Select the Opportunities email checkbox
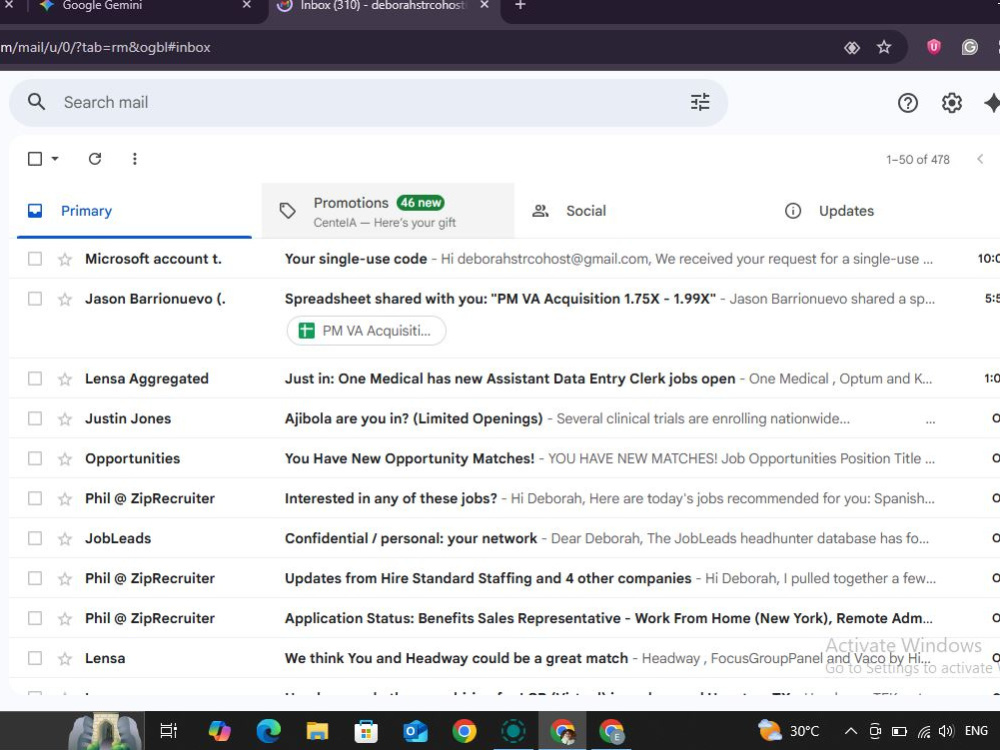The height and width of the screenshot is (750, 1000). pyautogui.click(x=35, y=459)
